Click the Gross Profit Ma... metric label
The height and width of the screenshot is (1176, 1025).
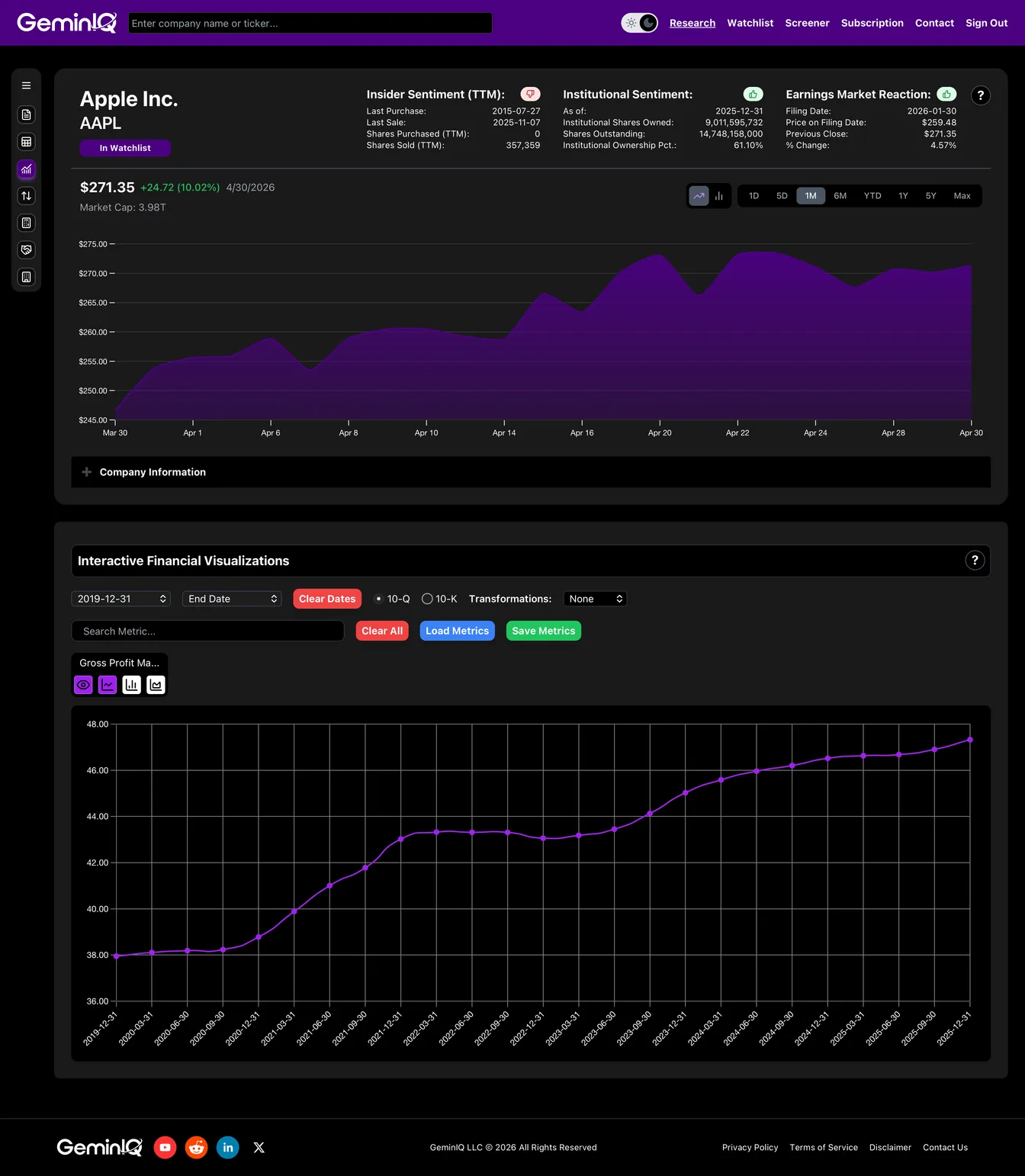pos(119,663)
